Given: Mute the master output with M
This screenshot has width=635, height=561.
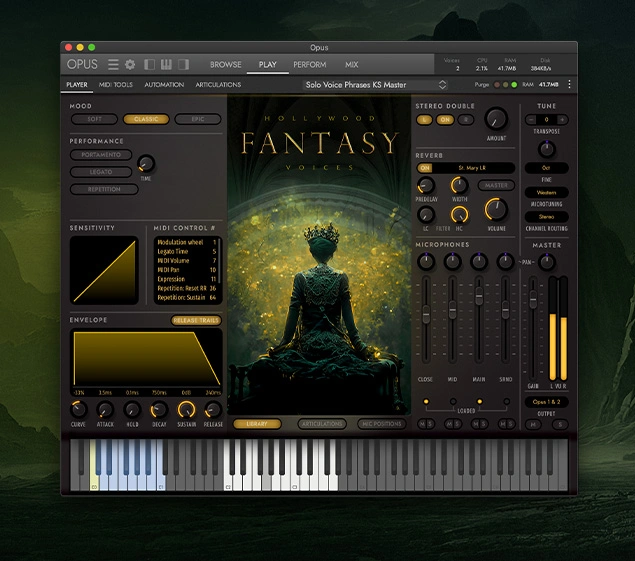Looking at the screenshot, I should 533,424.
